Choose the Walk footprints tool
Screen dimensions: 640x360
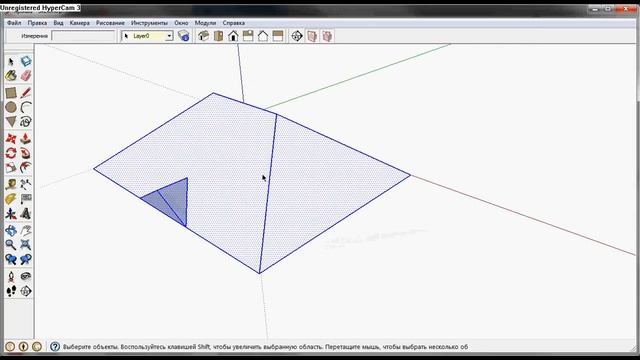click(11, 291)
